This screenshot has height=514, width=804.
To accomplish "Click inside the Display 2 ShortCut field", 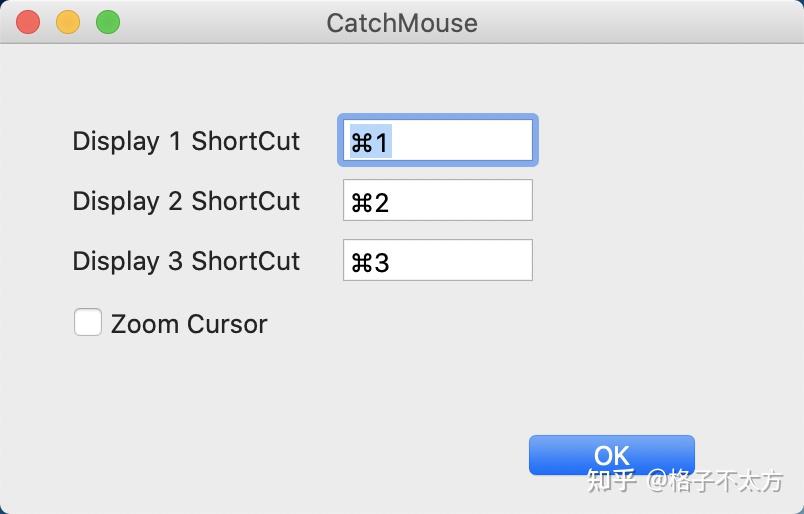I will coord(438,200).
